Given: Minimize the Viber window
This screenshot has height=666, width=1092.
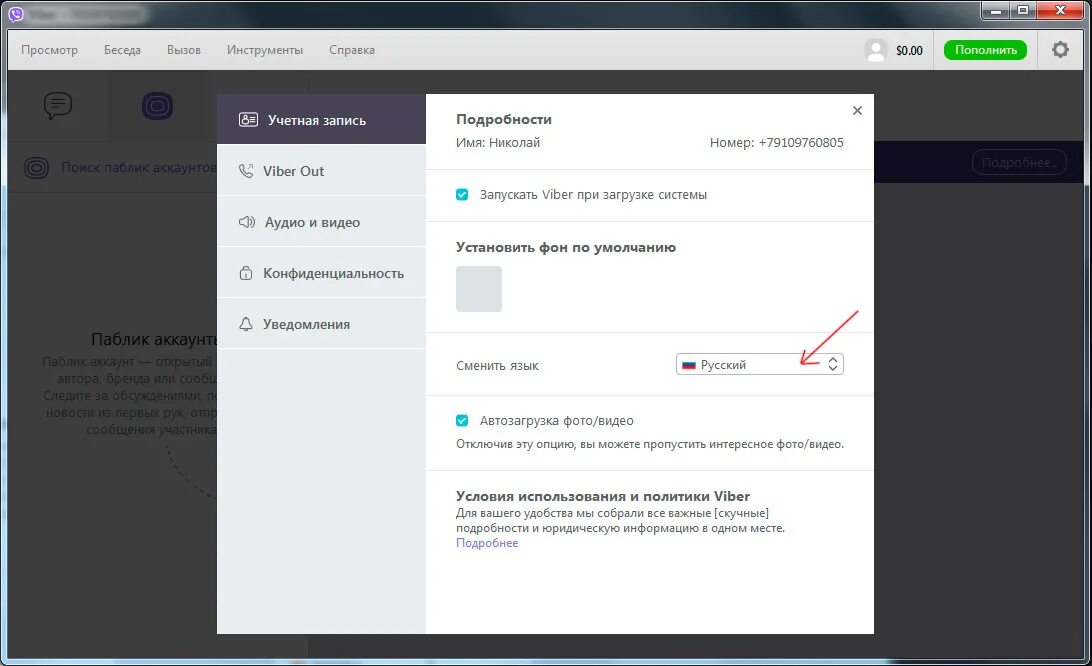Looking at the screenshot, I should pos(997,10).
